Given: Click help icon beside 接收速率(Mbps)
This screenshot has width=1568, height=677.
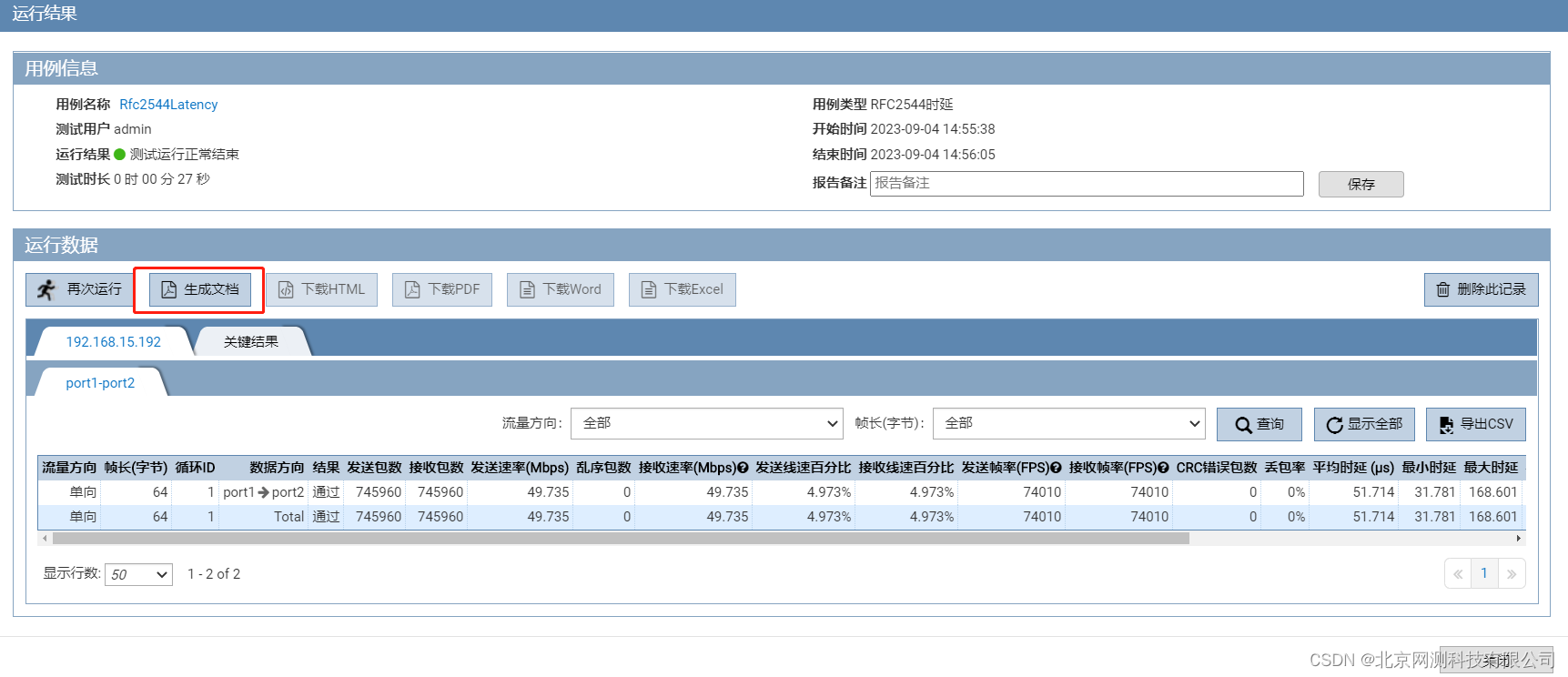Looking at the screenshot, I should (743, 468).
